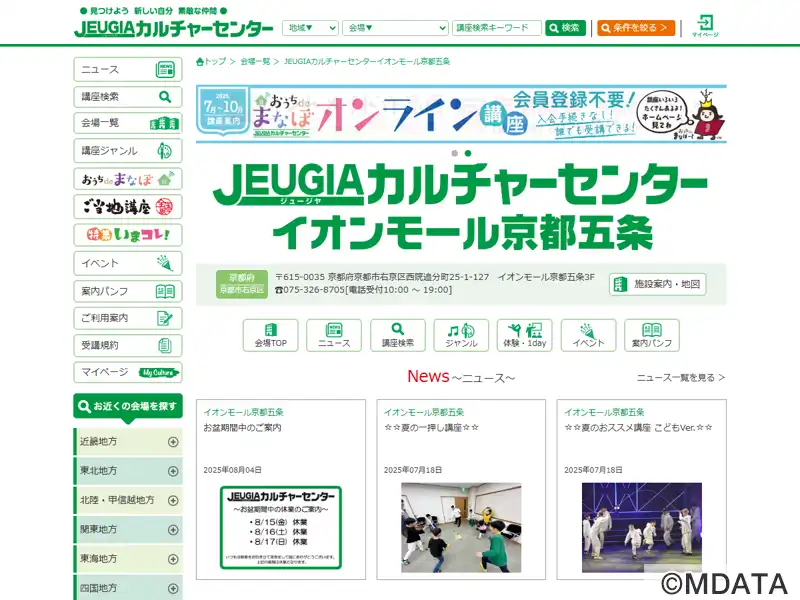Click the My Culture badge beside マイページ
800x600 pixels.
(159, 372)
